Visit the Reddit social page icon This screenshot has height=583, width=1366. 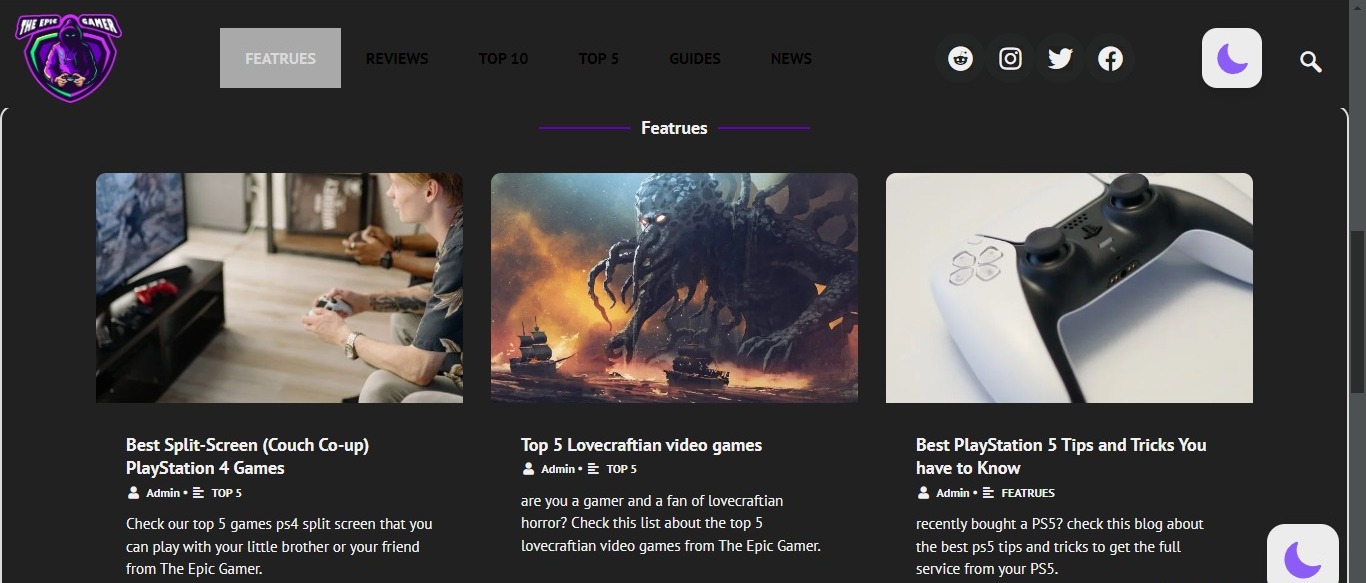(x=960, y=59)
